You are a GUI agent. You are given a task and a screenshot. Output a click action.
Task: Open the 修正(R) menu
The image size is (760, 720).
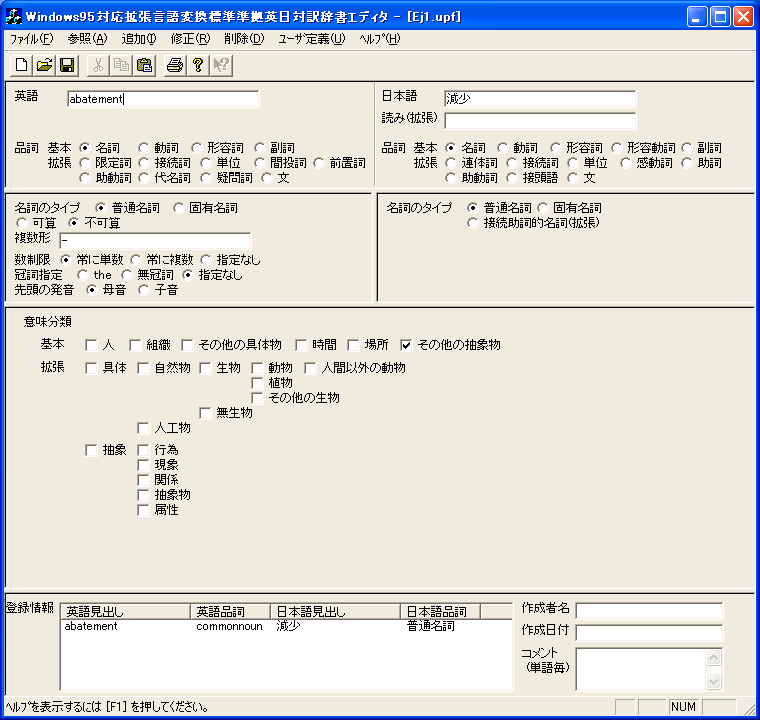pyautogui.click(x=190, y=39)
